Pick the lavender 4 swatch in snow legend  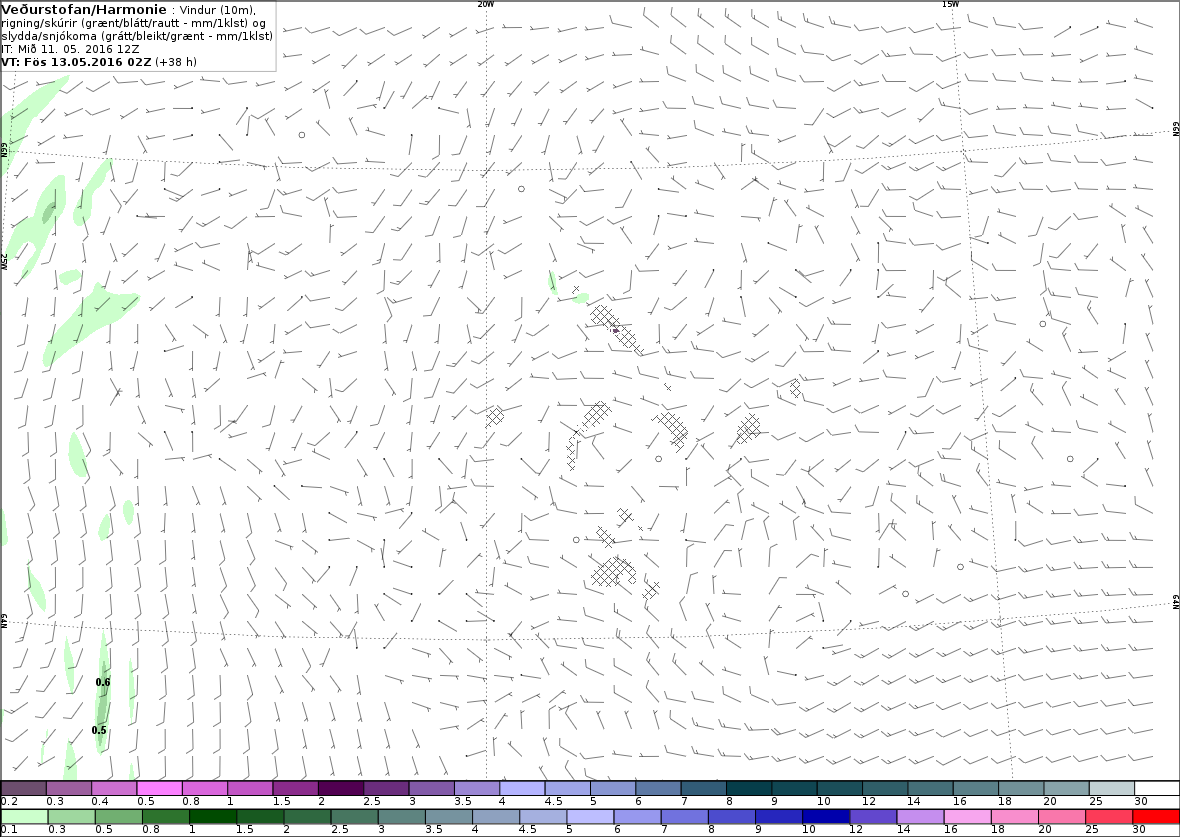click(x=522, y=788)
